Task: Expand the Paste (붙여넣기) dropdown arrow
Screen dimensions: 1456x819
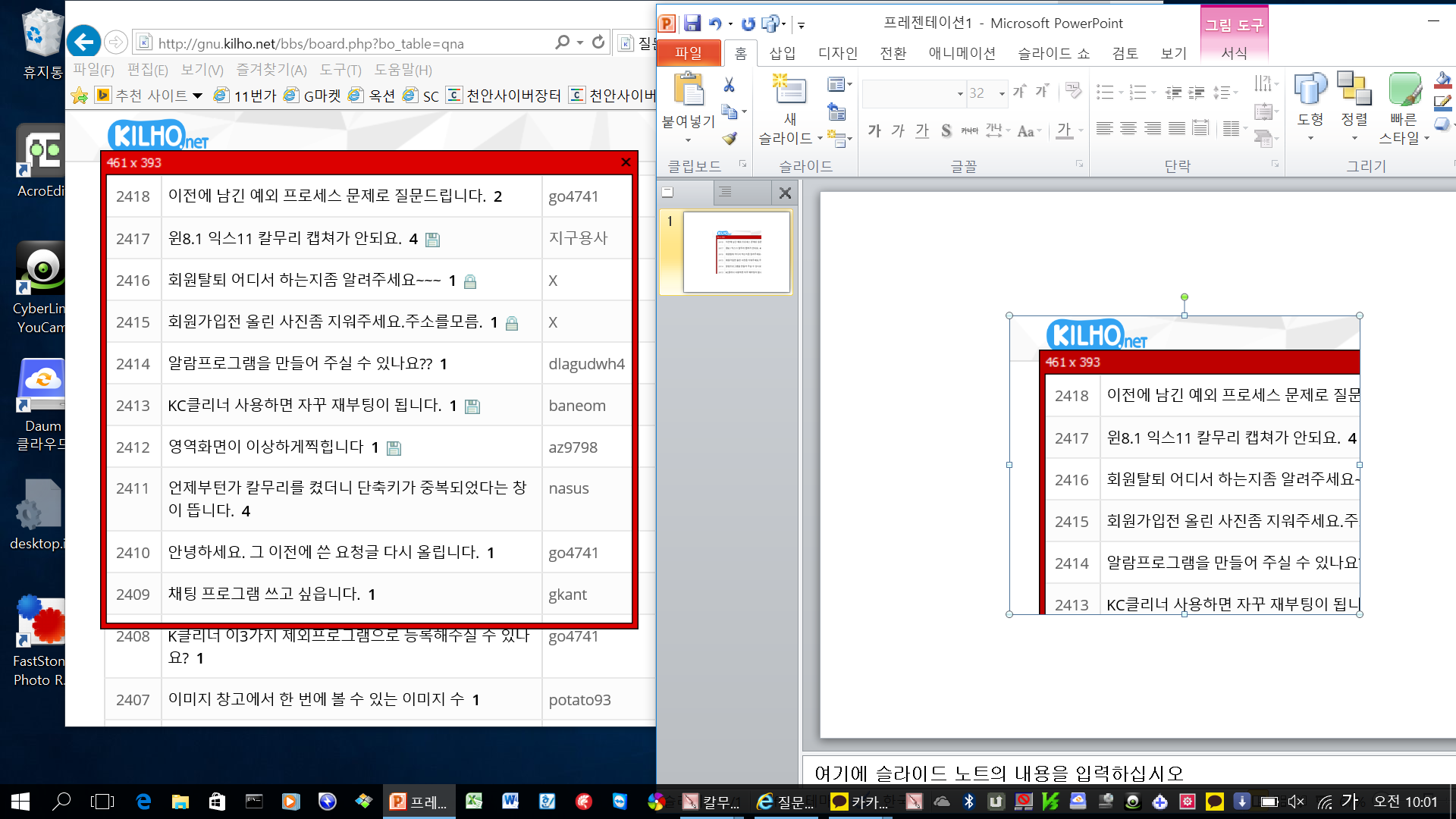Action: [688, 140]
